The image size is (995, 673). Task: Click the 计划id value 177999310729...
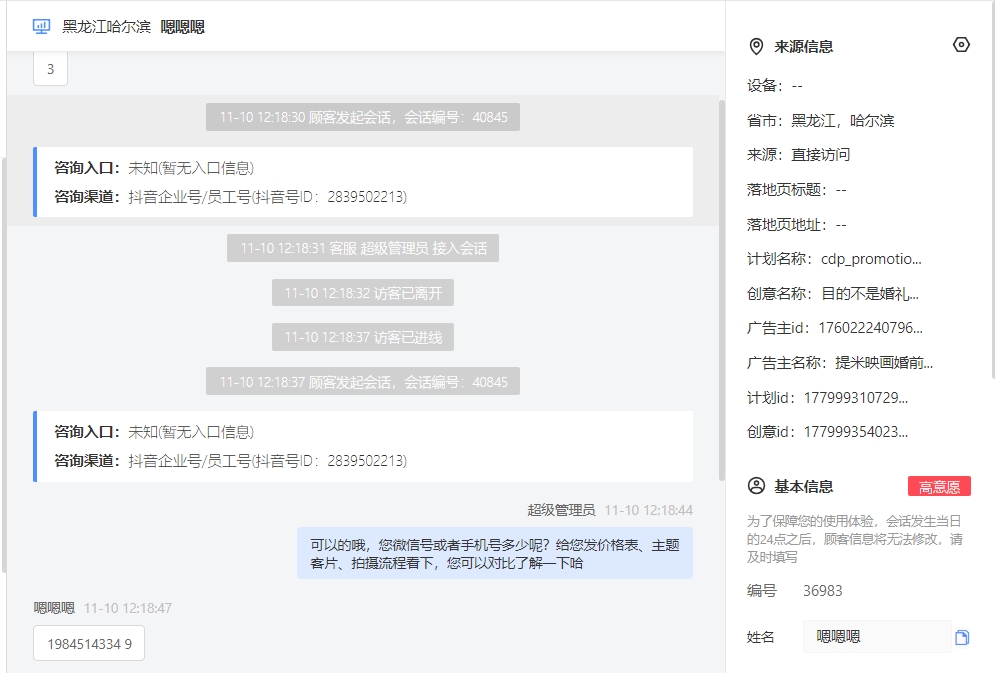click(x=856, y=398)
